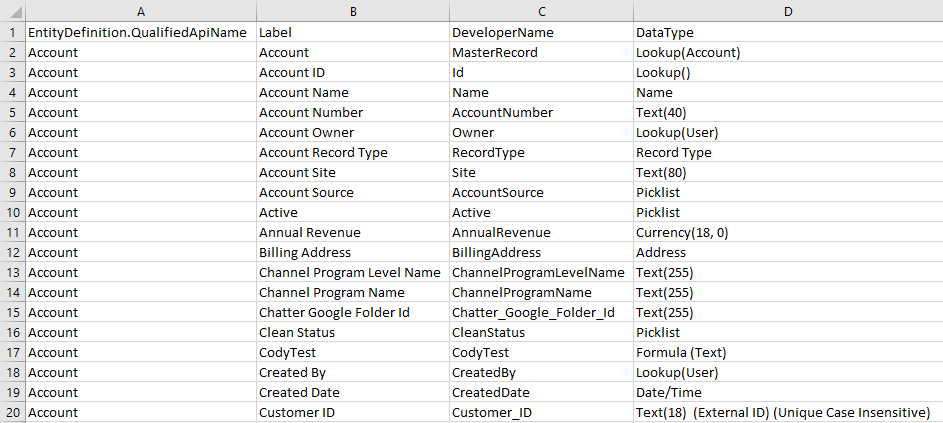
Task: Select cell 'Owner' in column C
Action: coord(541,132)
